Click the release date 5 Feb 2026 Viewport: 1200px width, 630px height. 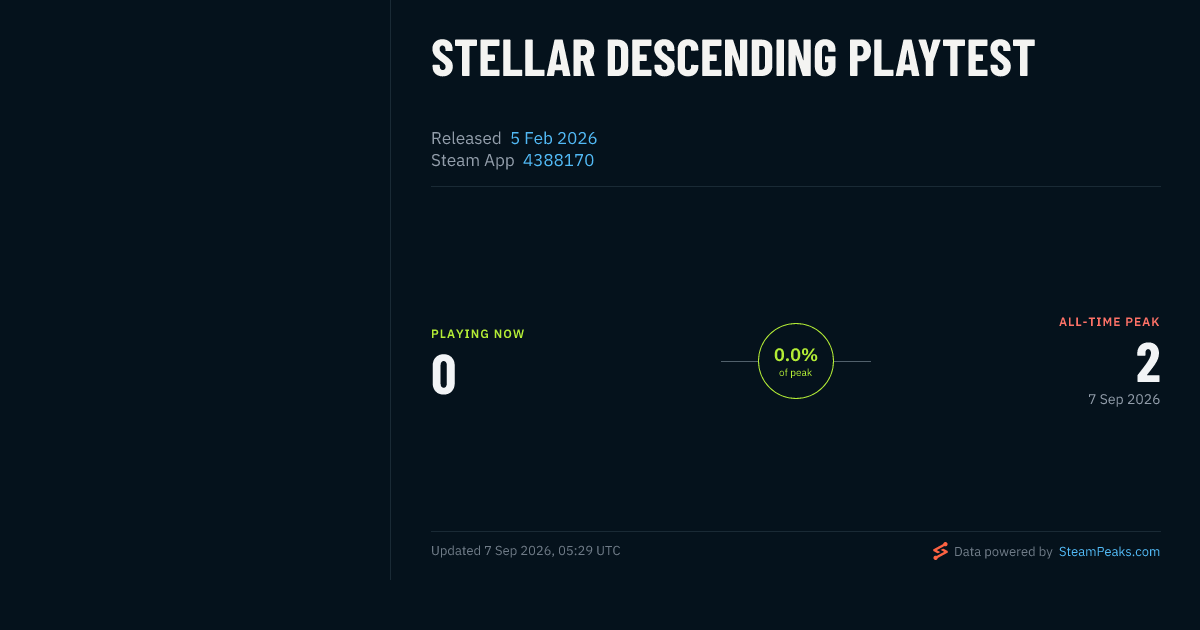[554, 138]
